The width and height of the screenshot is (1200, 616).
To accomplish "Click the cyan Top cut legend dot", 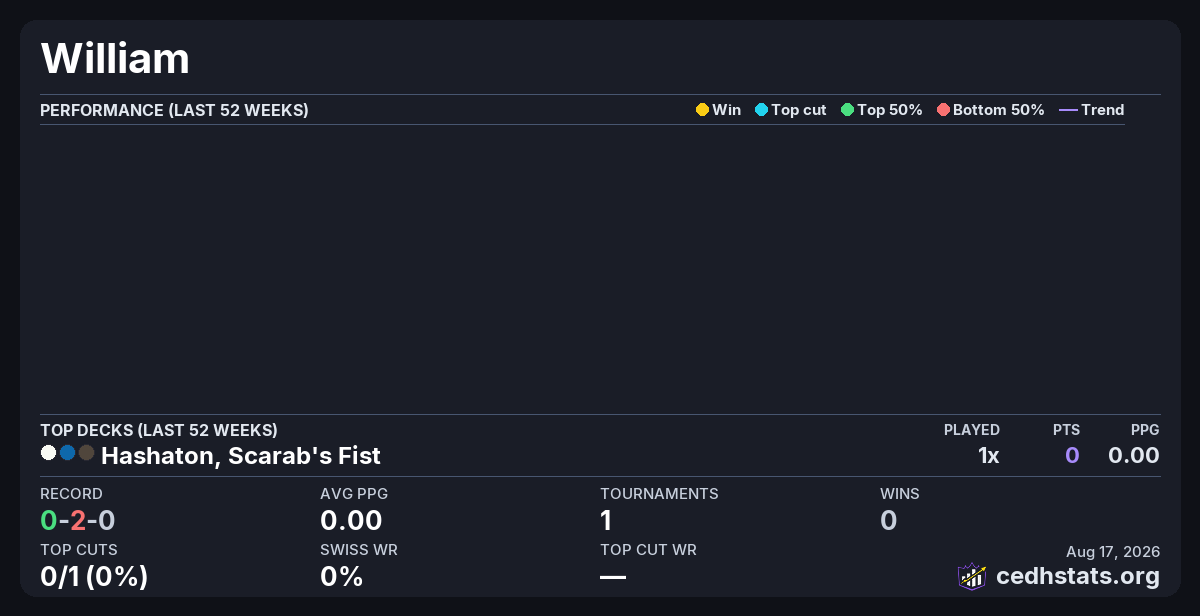I will point(761,110).
